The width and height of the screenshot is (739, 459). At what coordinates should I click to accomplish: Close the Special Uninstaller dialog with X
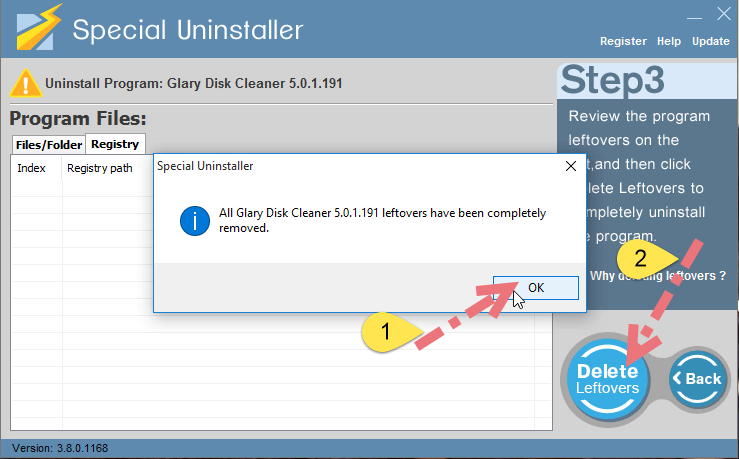[571, 166]
